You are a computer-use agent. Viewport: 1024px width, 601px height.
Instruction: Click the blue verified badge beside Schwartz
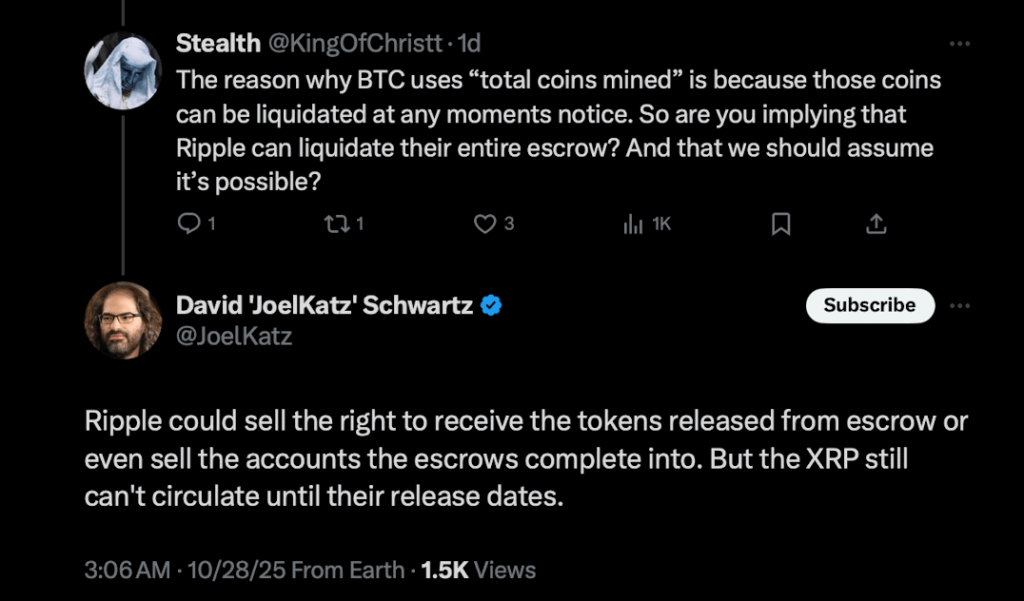491,306
